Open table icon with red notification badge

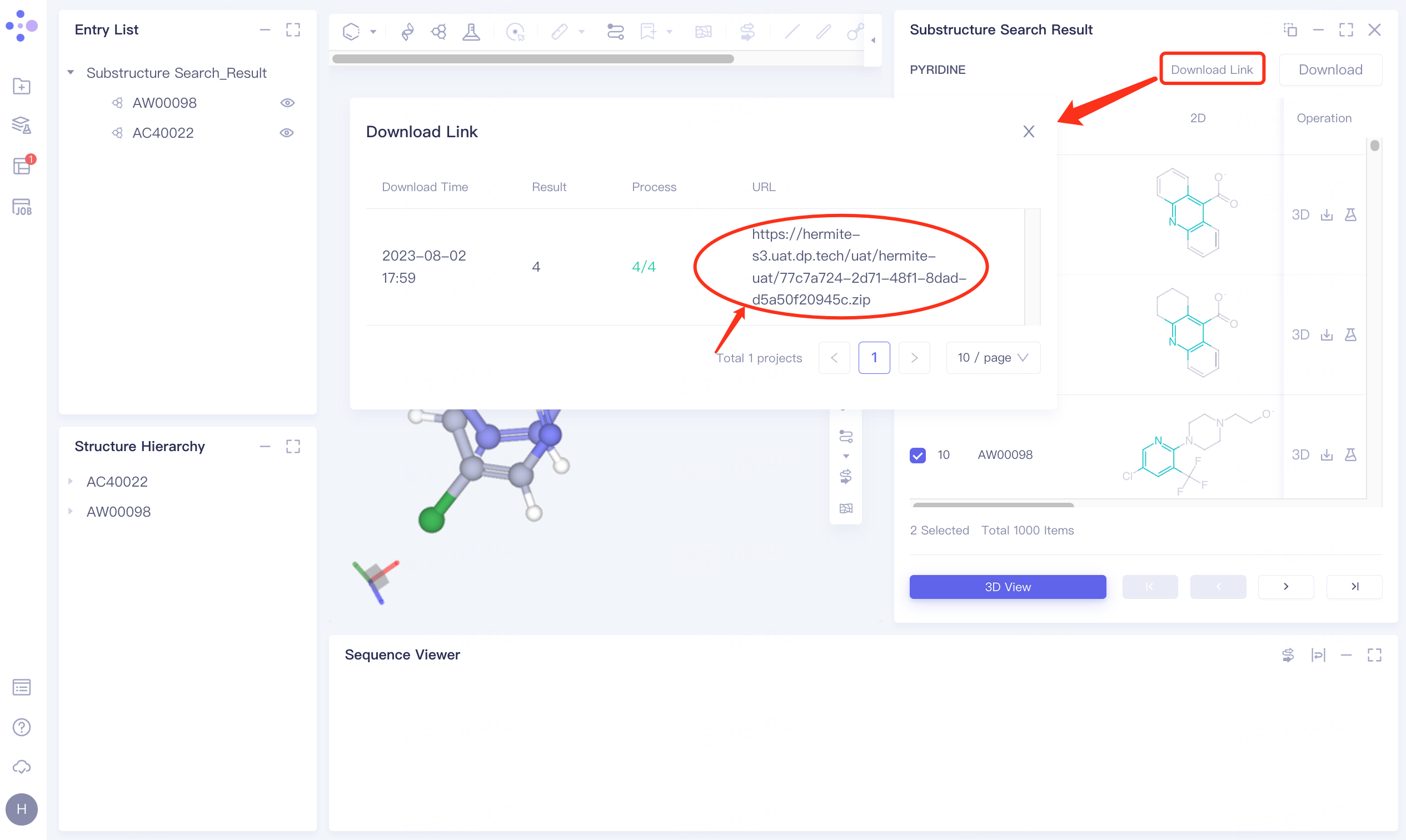(22, 167)
